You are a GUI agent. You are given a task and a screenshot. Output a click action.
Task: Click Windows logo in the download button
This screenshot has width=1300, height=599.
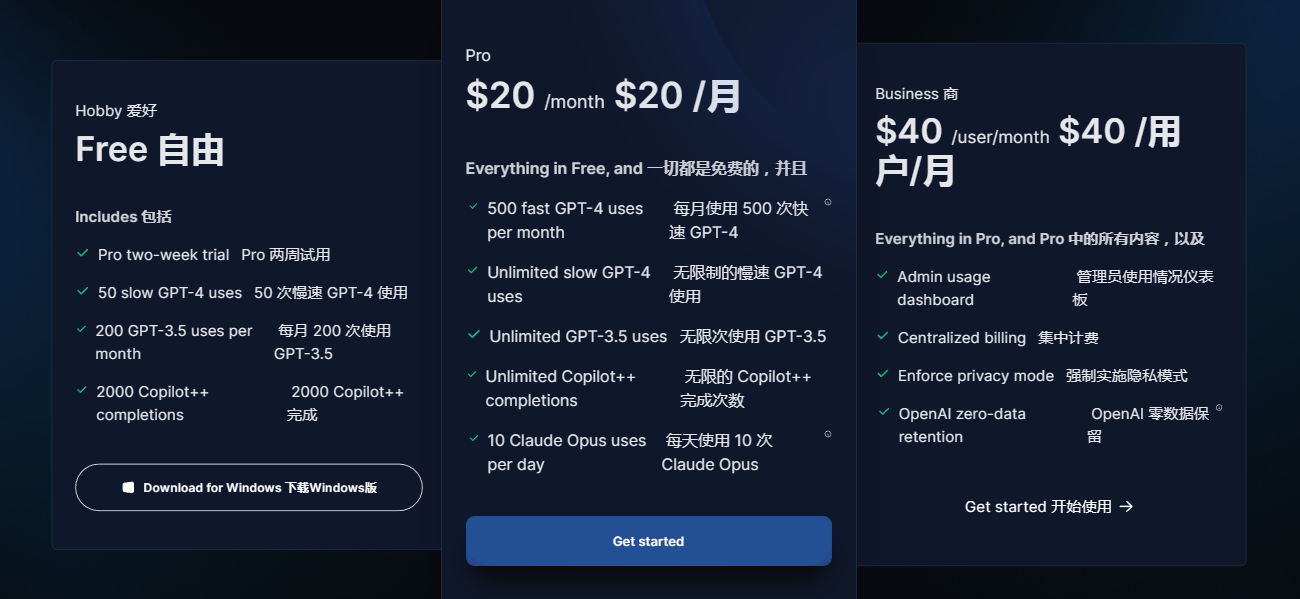click(x=128, y=488)
